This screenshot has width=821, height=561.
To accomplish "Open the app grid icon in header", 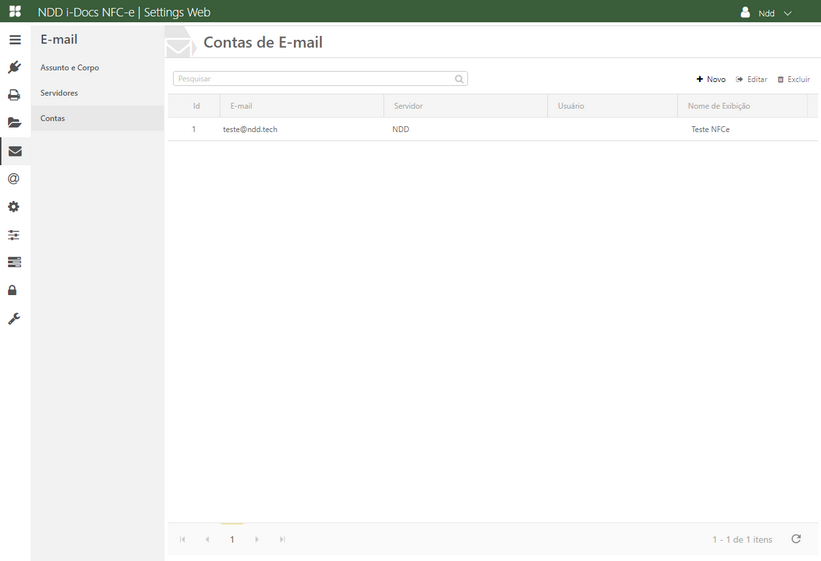I will (15, 11).
